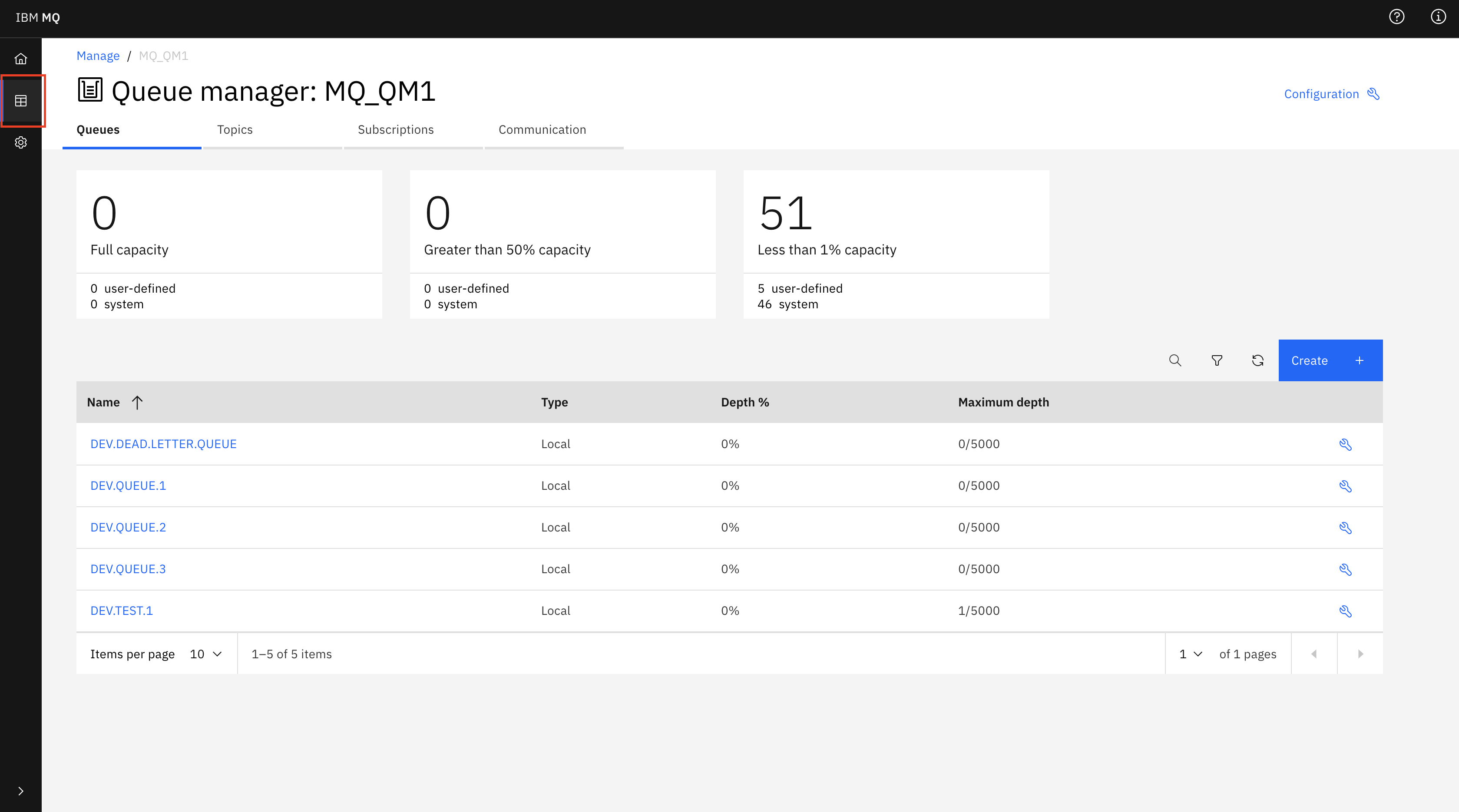Open the search icon above the queue table

[x=1174, y=360]
